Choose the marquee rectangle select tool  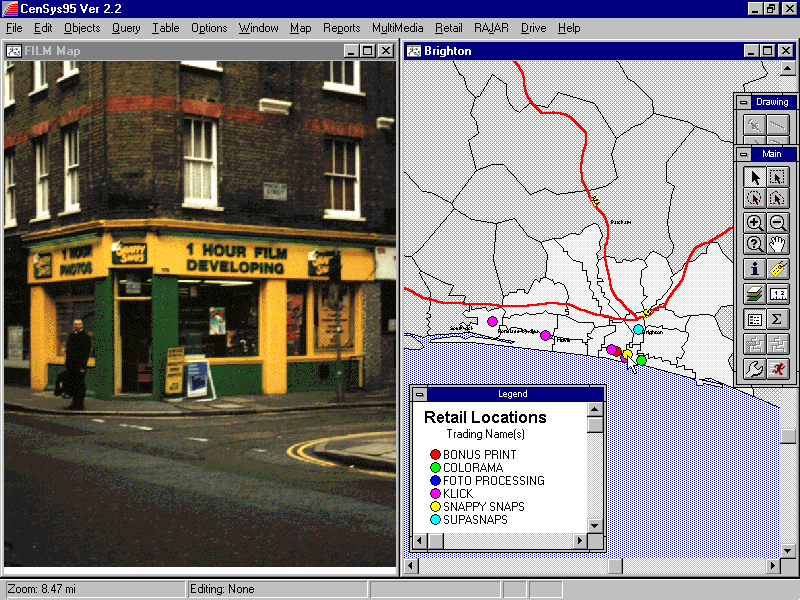tap(778, 177)
